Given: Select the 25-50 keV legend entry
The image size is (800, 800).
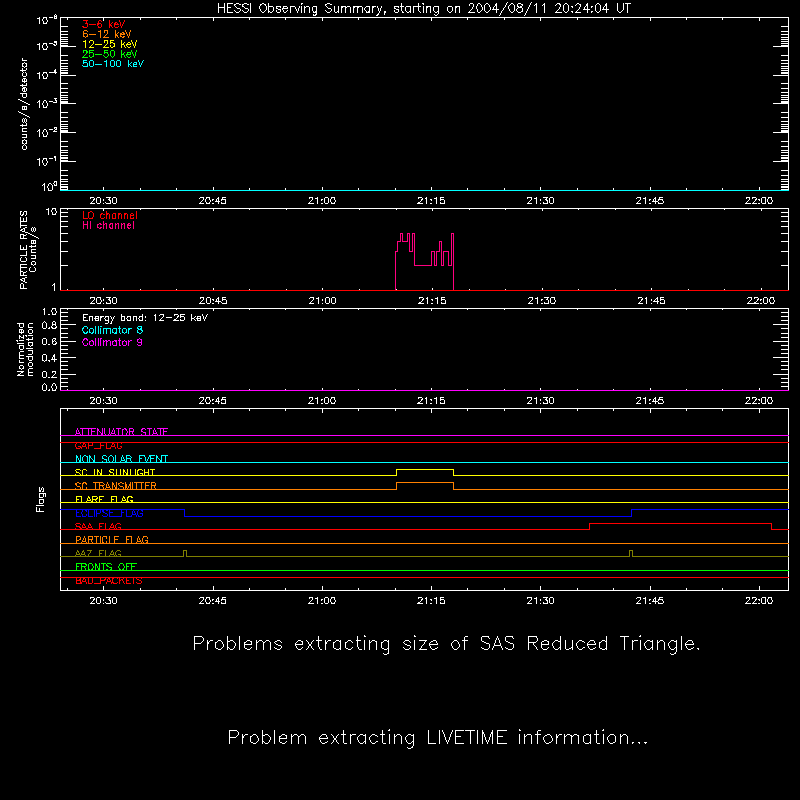Looking at the screenshot, I should pos(110,54).
